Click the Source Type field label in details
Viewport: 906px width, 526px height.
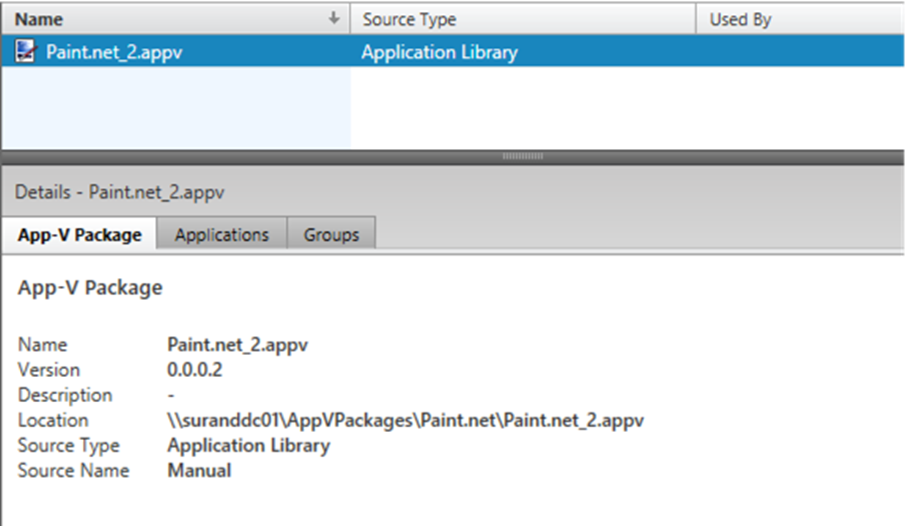click(x=69, y=445)
